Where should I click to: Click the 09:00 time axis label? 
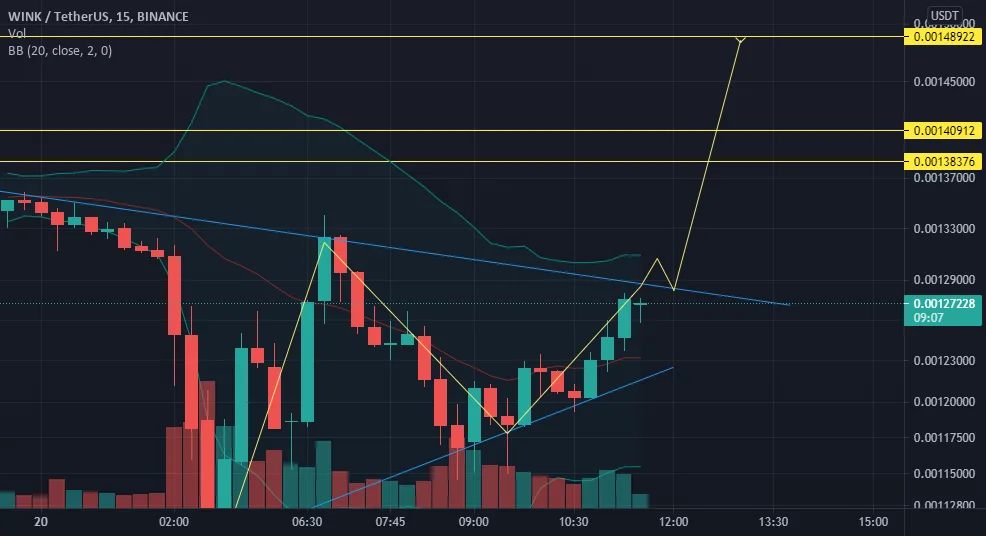(x=474, y=522)
